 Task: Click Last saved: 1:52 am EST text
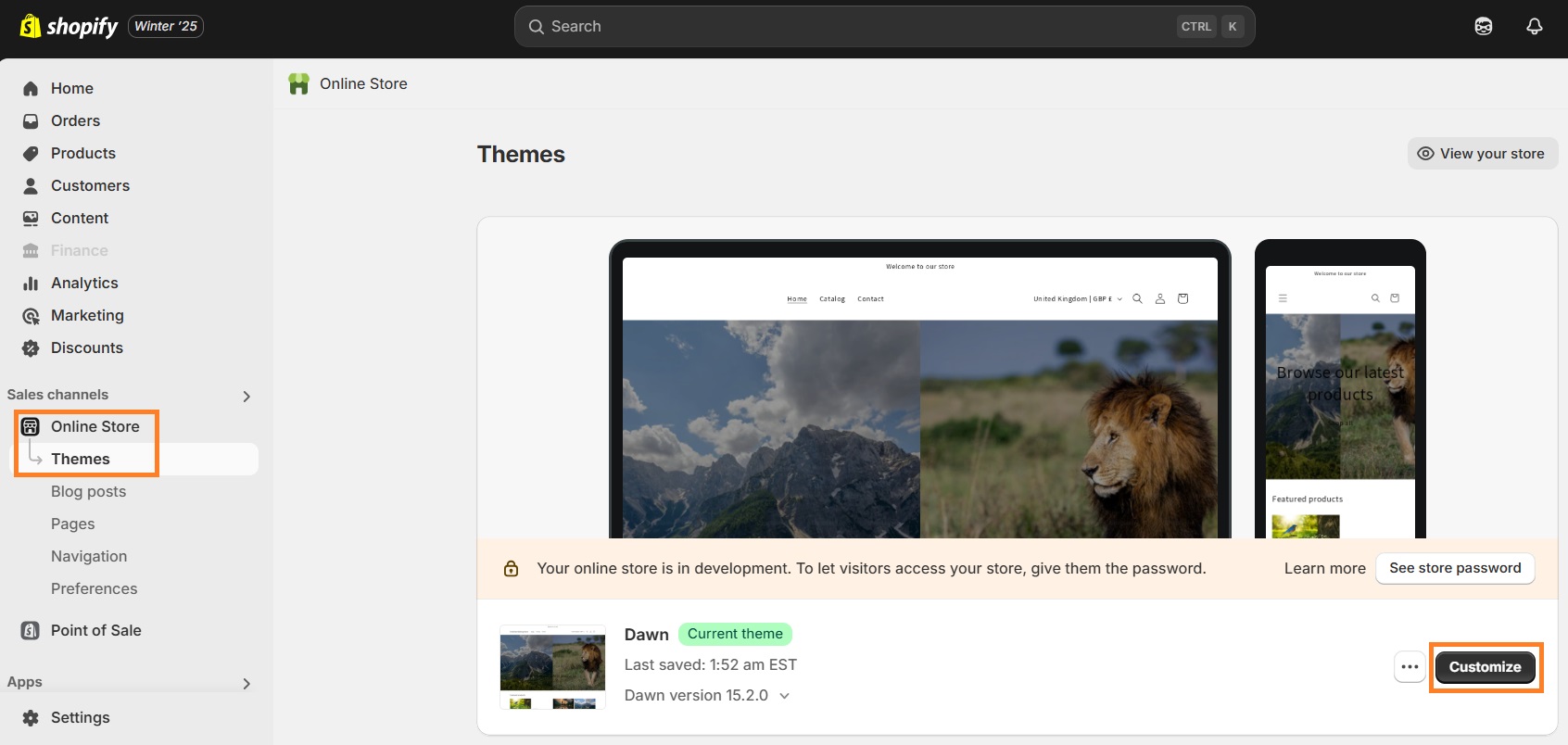tap(711, 665)
